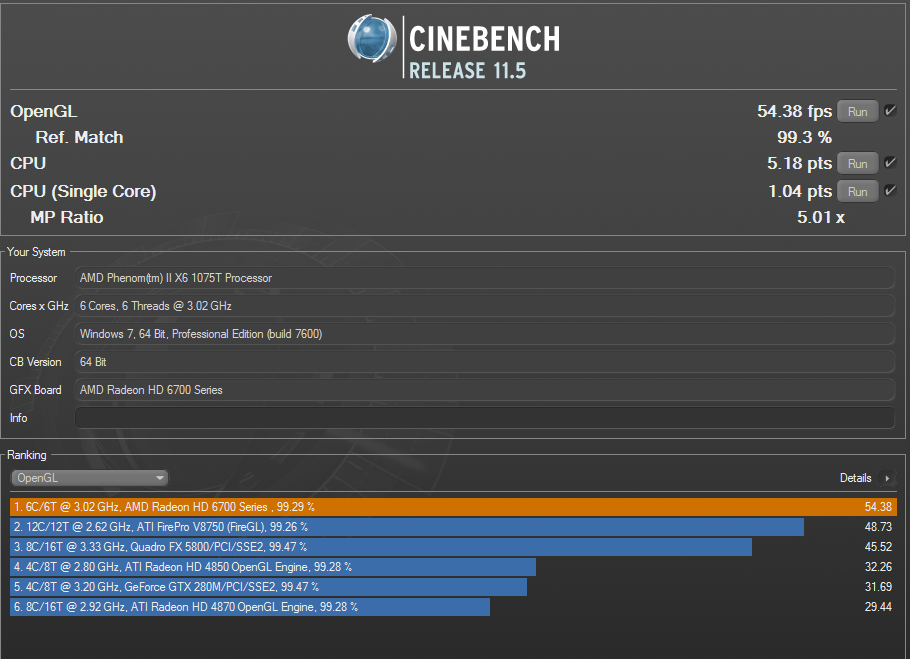This screenshot has height=659, width=910.
Task: Open the Ranking type dropdown showing OpenGL
Action: click(89, 478)
